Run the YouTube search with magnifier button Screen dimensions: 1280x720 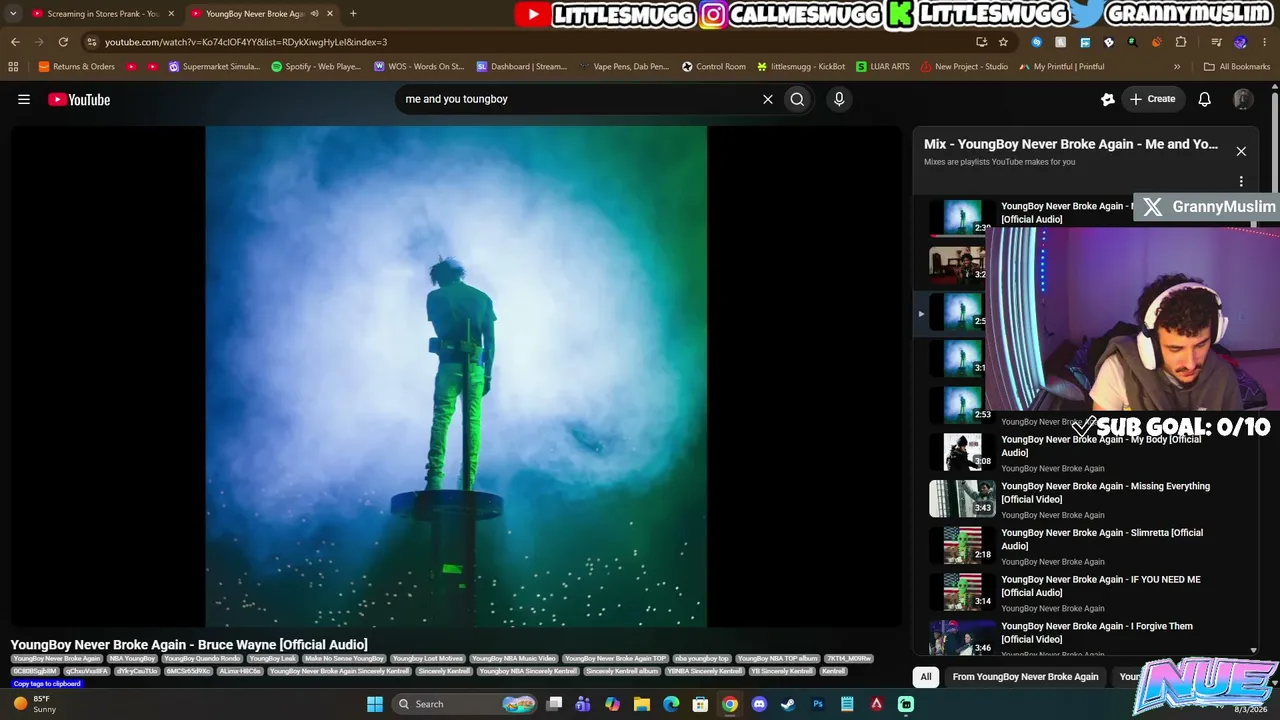(x=797, y=99)
